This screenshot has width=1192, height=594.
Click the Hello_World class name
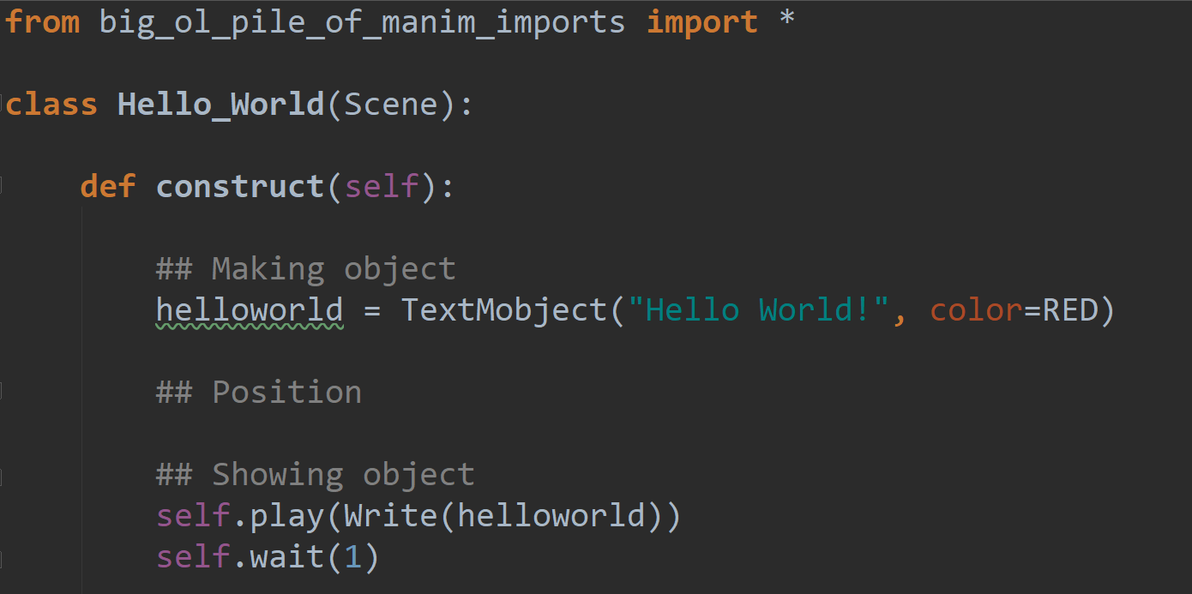[x=221, y=104]
